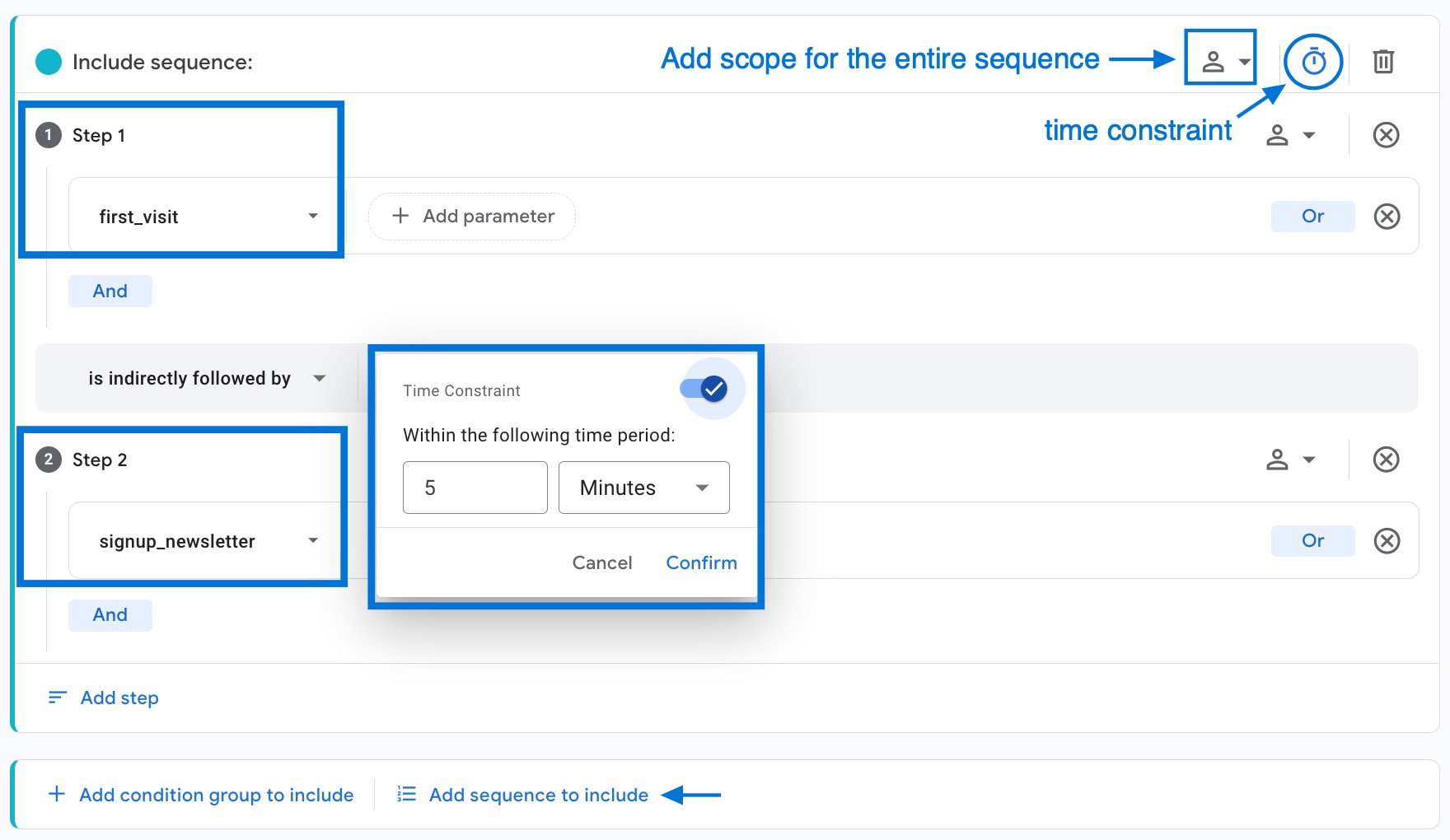Click the time constraint stopwatch icon
The width and height of the screenshot is (1450, 840).
coord(1313,62)
